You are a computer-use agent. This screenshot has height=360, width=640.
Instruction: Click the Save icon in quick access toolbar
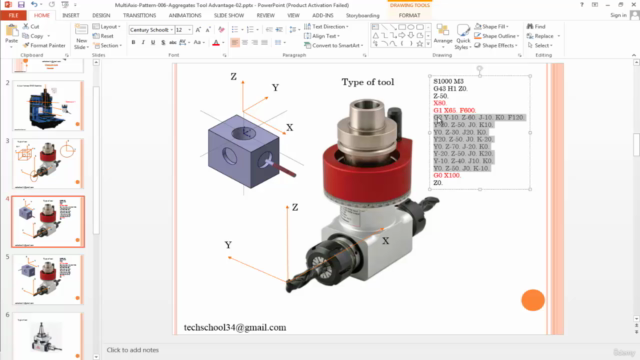point(21,5)
